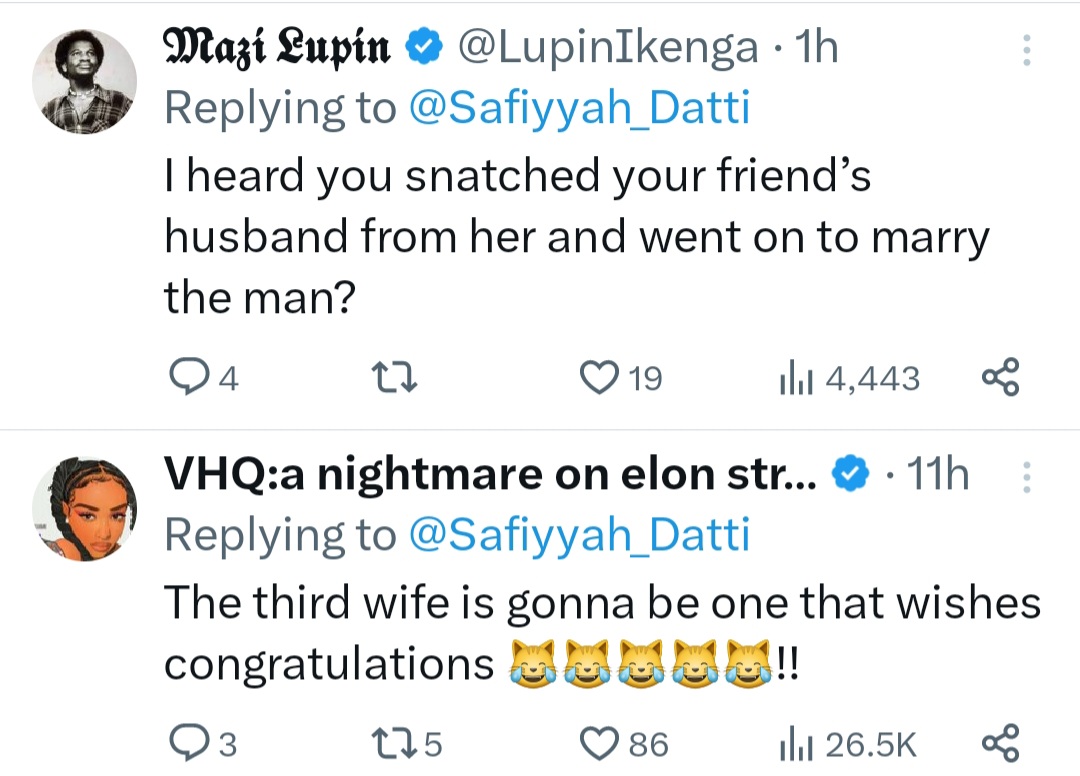Share Mazi Lupin's tweet
Viewport: 1080px width, 776px height.
tap(1000, 378)
